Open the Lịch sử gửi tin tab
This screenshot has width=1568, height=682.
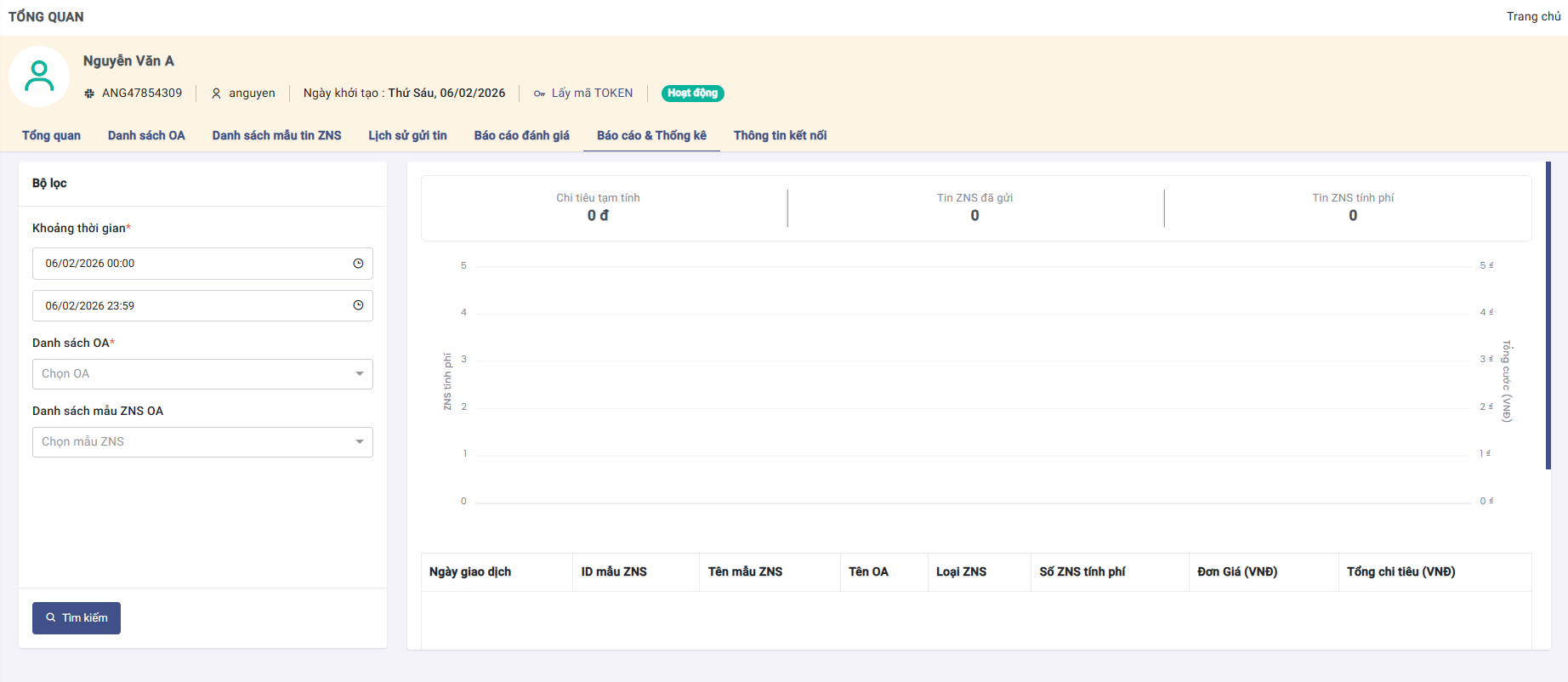point(407,135)
